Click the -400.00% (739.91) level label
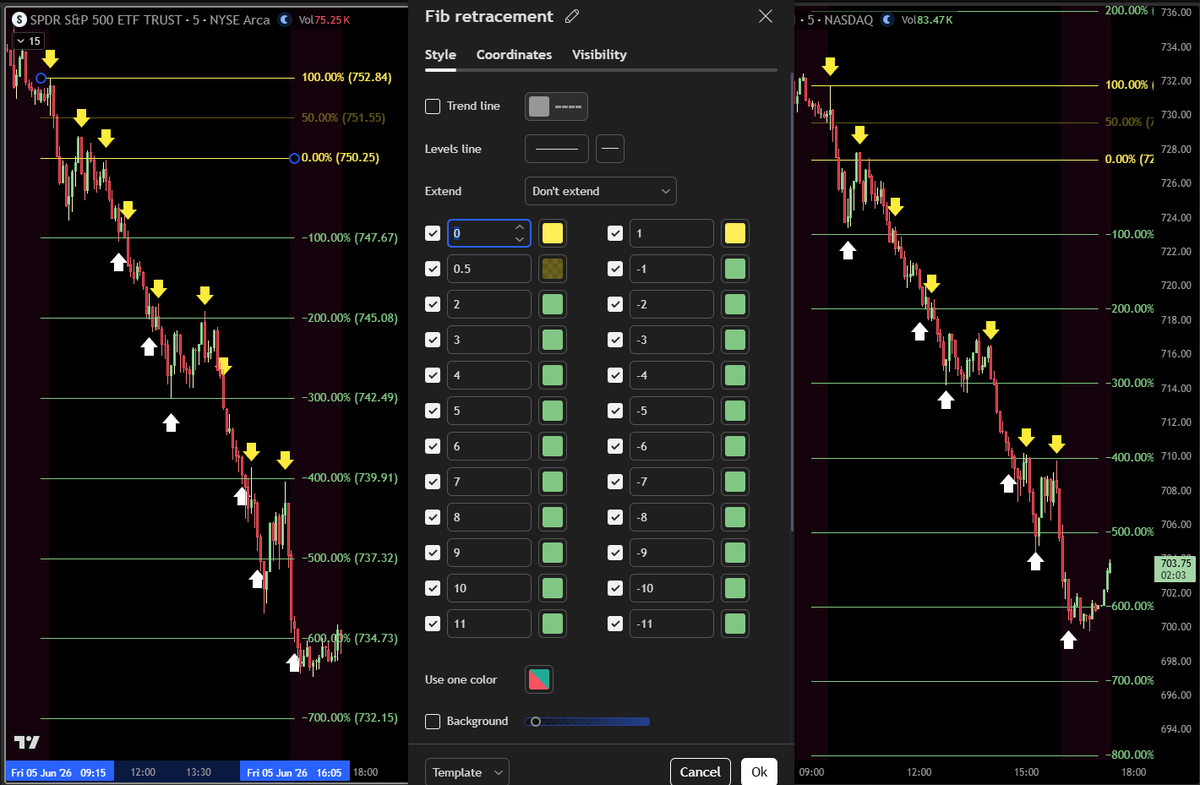 coord(349,478)
